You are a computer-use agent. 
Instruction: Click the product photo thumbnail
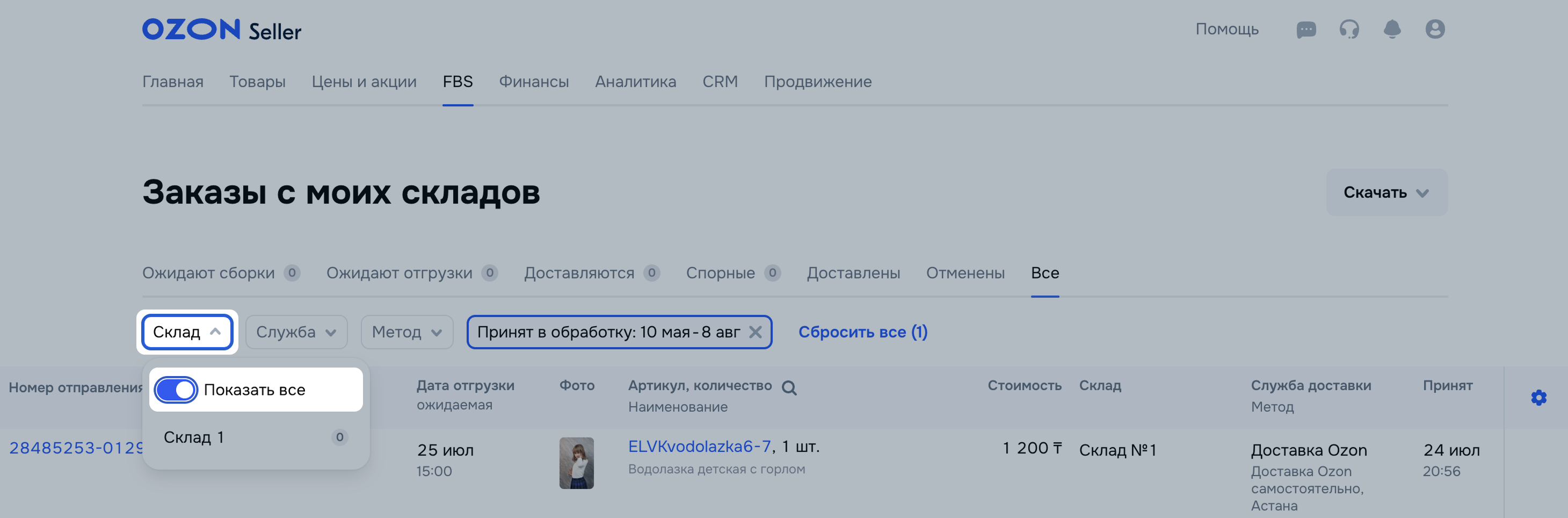[x=576, y=463]
